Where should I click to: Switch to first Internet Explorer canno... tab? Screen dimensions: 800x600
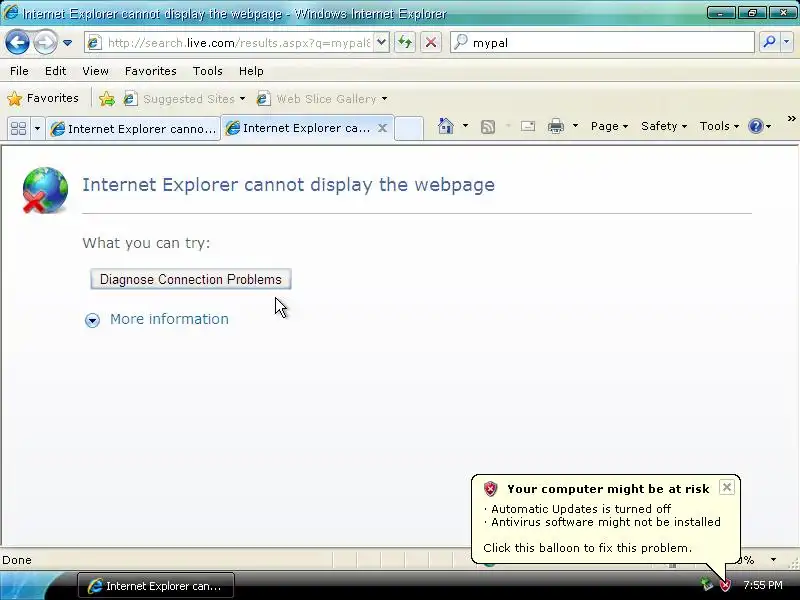click(133, 129)
